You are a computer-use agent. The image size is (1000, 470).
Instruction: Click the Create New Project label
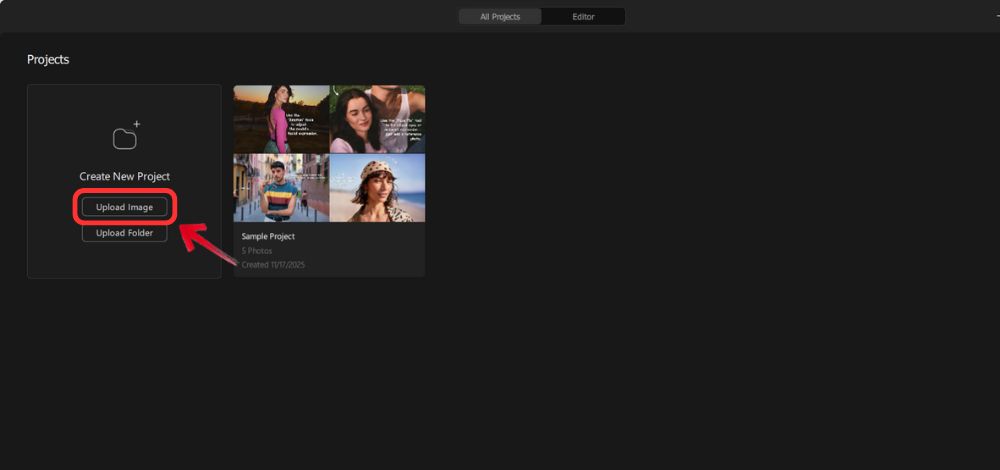125,177
